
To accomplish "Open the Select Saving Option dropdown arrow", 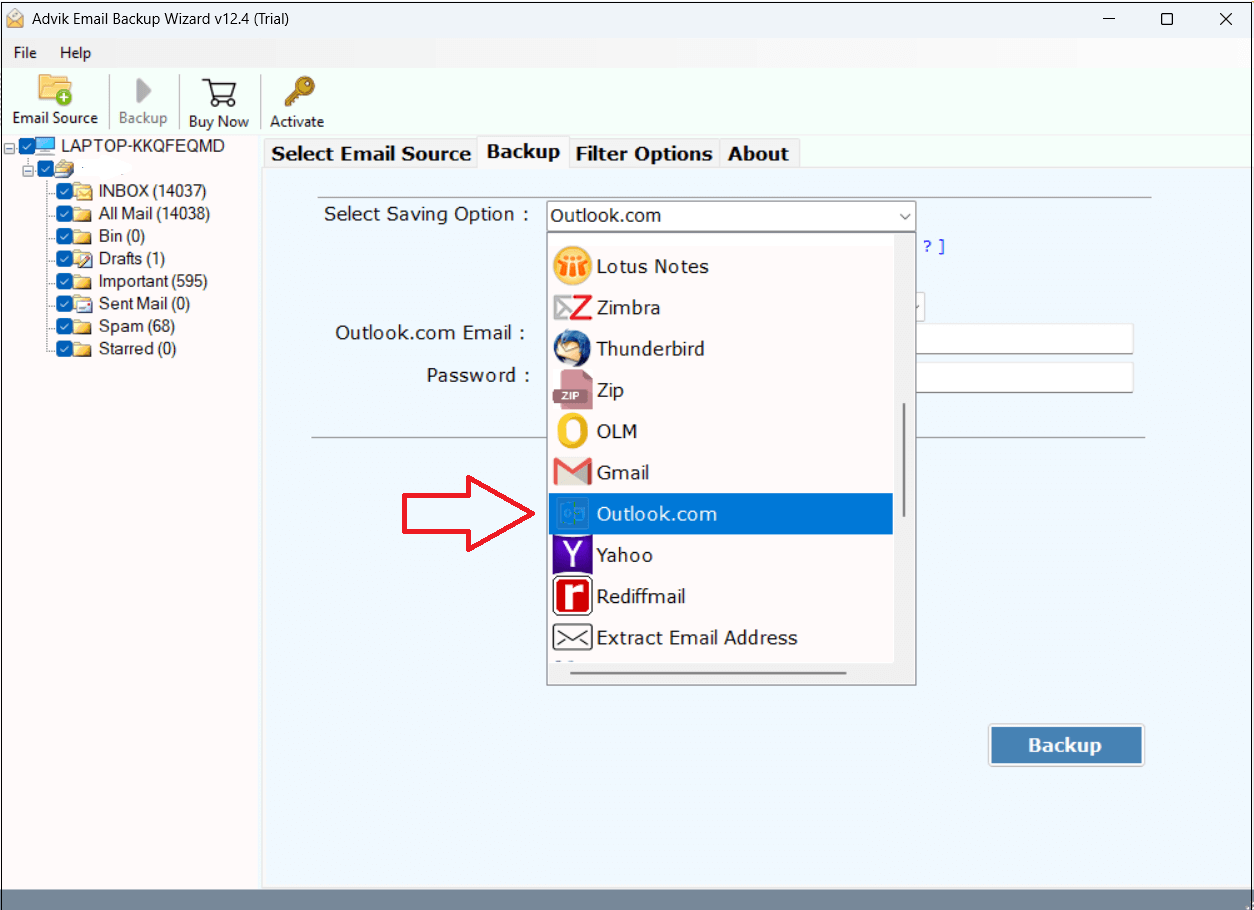I will tap(905, 215).
